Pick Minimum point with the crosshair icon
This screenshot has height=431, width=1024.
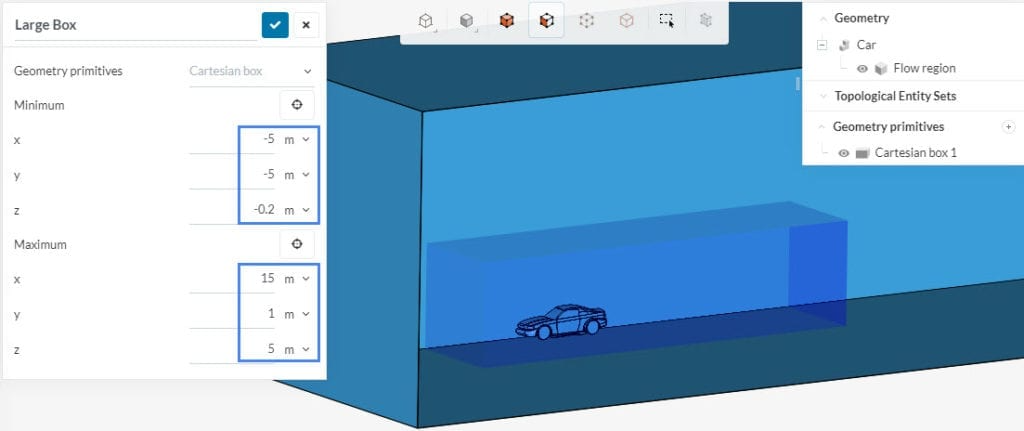click(297, 105)
